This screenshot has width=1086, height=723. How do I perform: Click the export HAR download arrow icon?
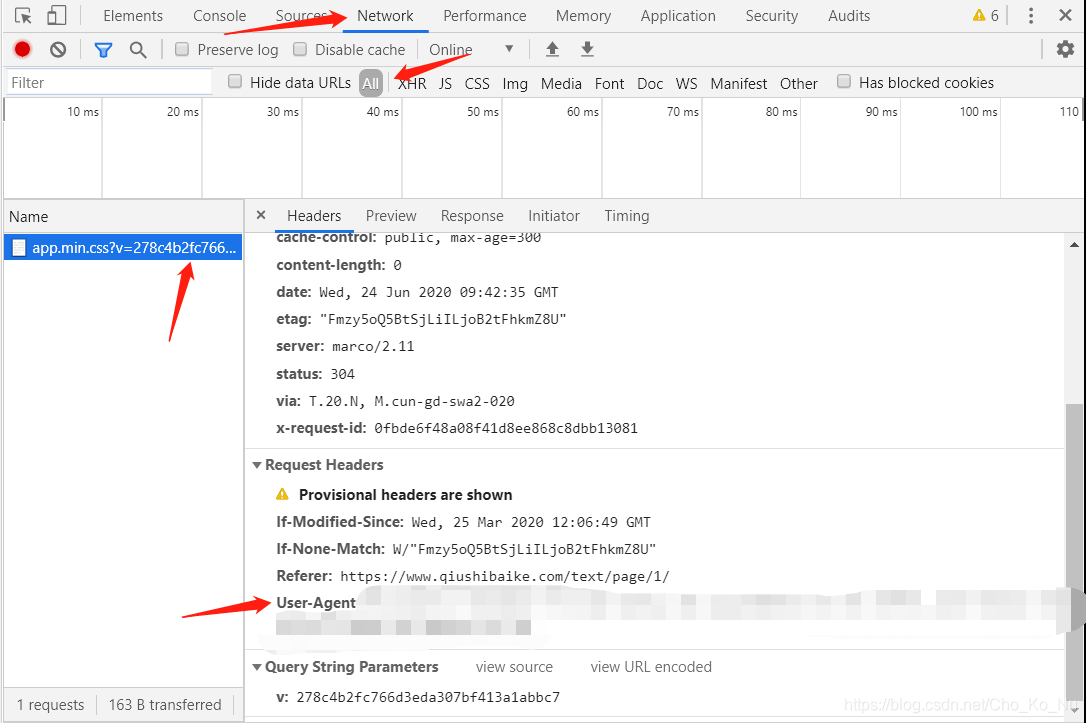(x=587, y=49)
